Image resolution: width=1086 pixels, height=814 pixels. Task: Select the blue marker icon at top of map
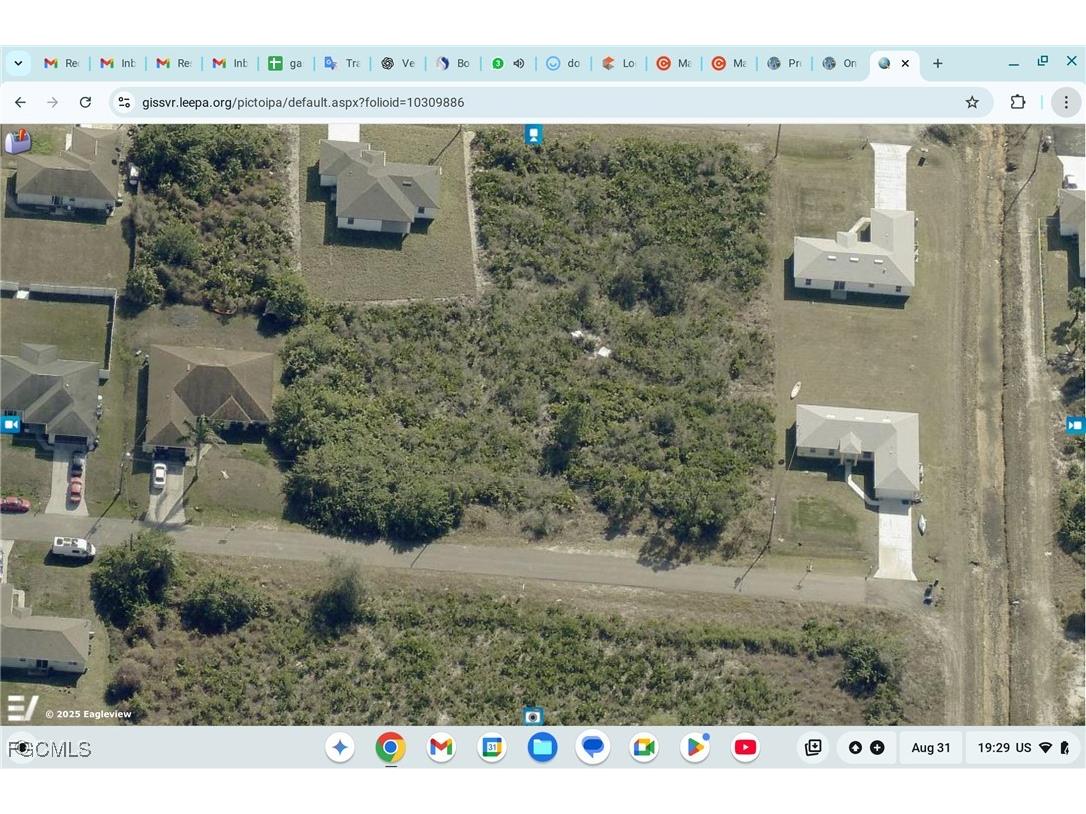[x=533, y=133]
